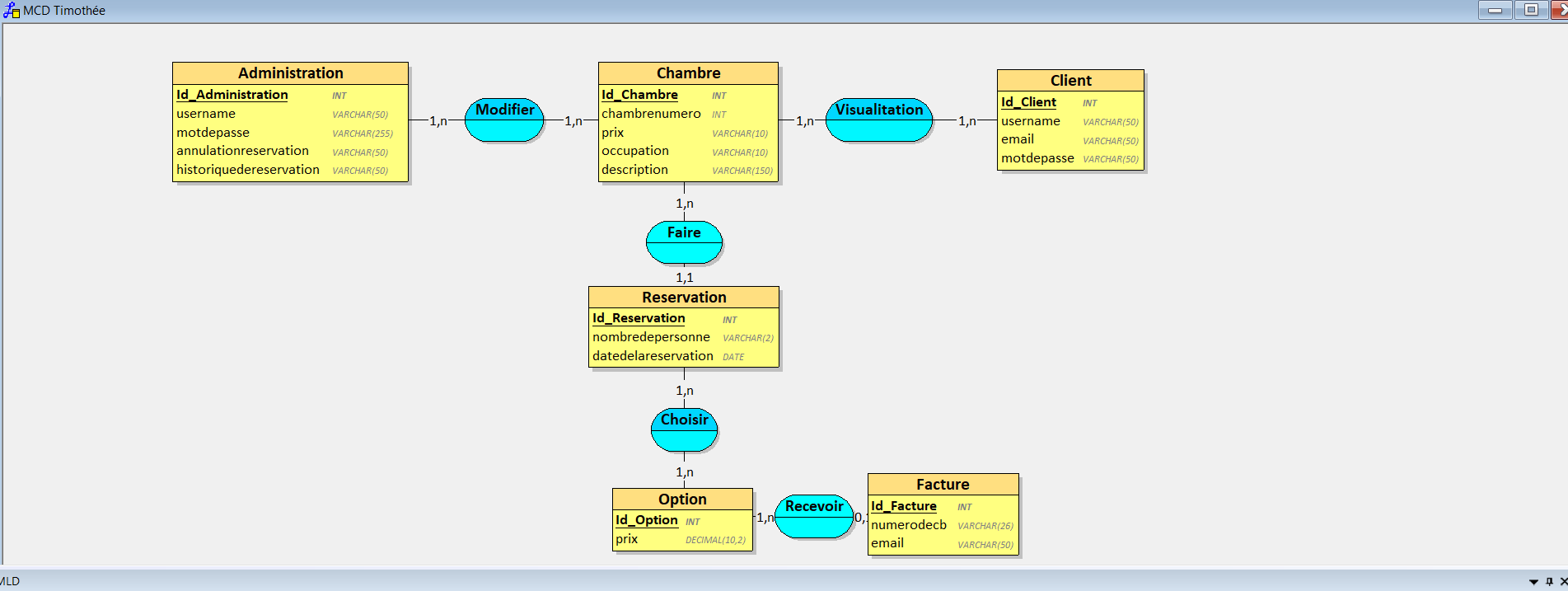The width and height of the screenshot is (1568, 591).
Task: Select the Faire association bubble
Action: pyautogui.click(x=684, y=242)
